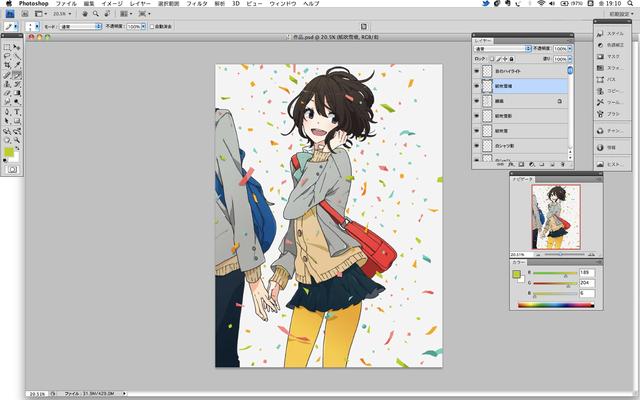640x400 pixels.
Task: Click the Zoom magnifier in the top bar
Action: tap(94, 14)
